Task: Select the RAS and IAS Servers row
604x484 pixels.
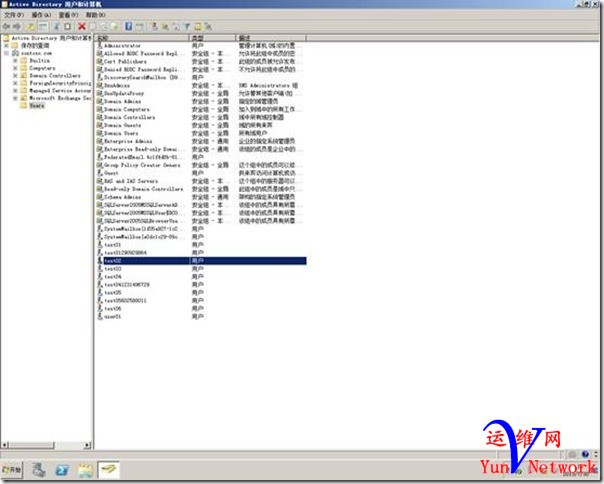Action: pos(201,181)
